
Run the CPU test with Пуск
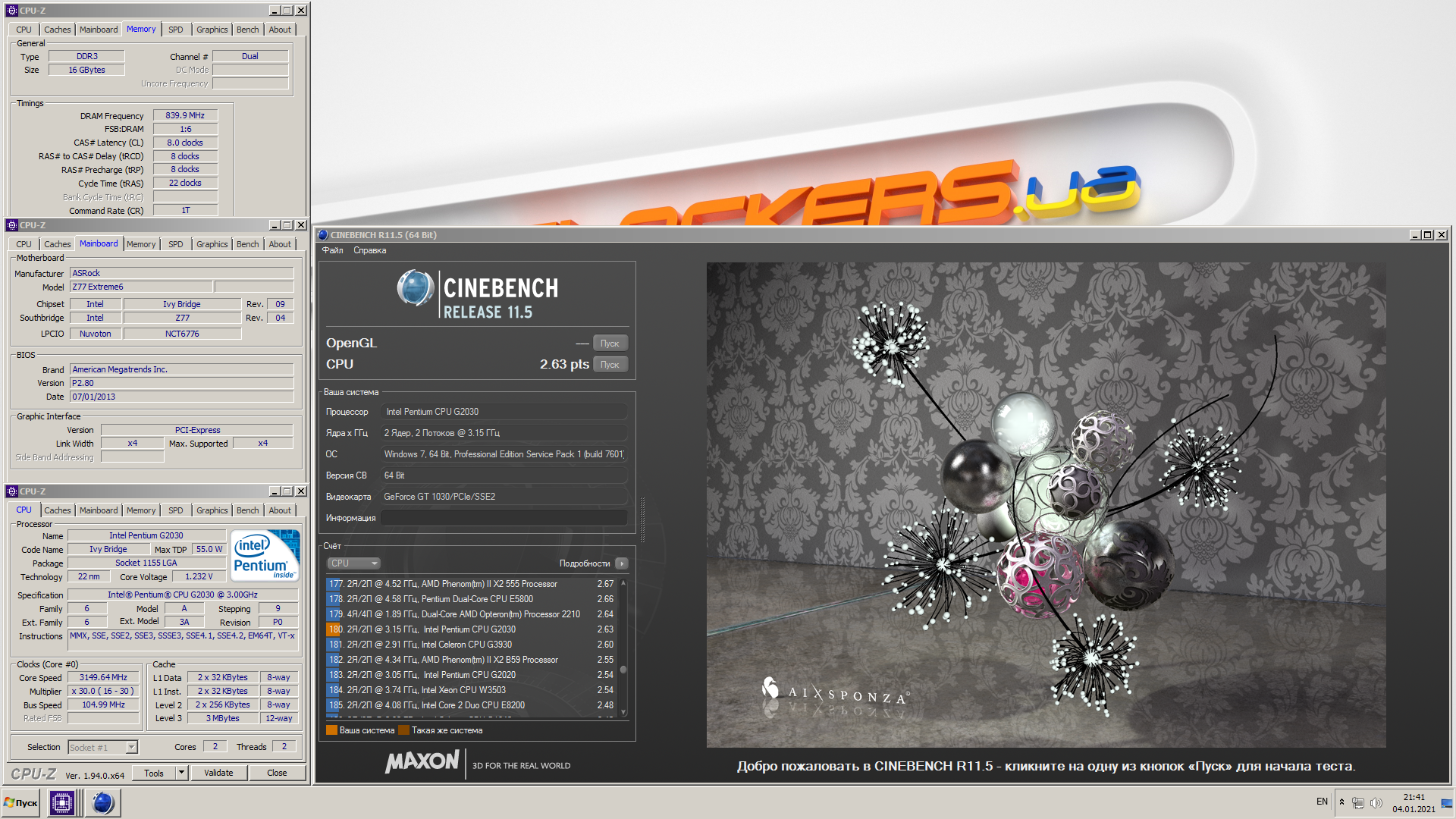point(610,365)
